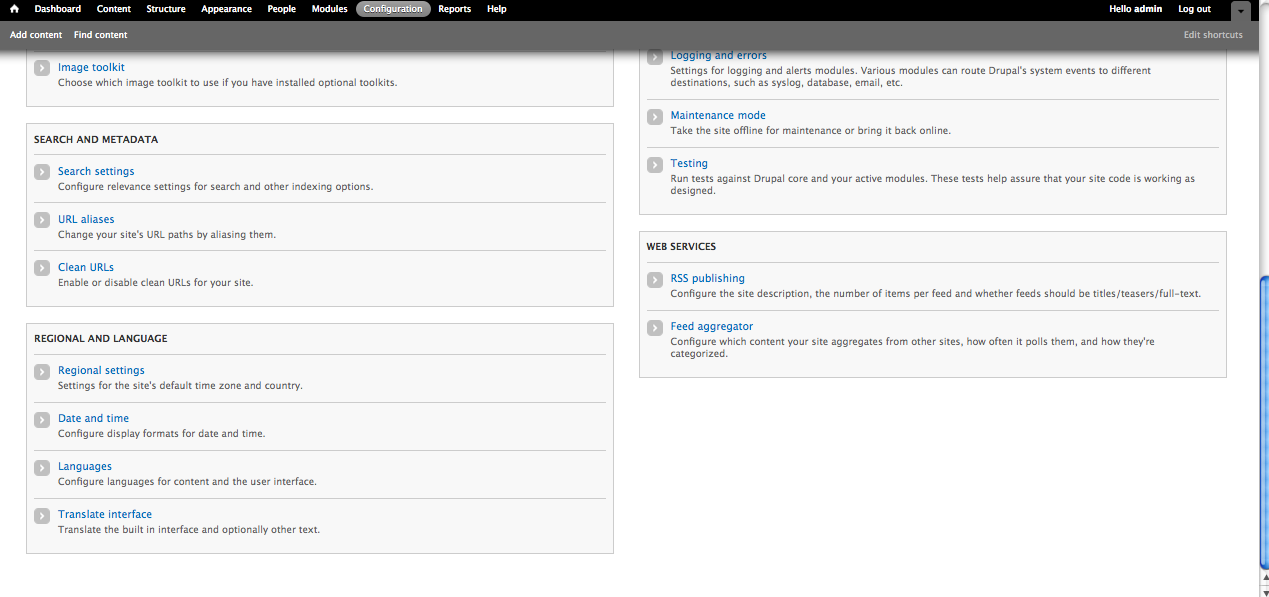Image resolution: width=1269 pixels, height=597 pixels.
Task: Click the arrow icon beside Translate interface
Action: pos(41,515)
